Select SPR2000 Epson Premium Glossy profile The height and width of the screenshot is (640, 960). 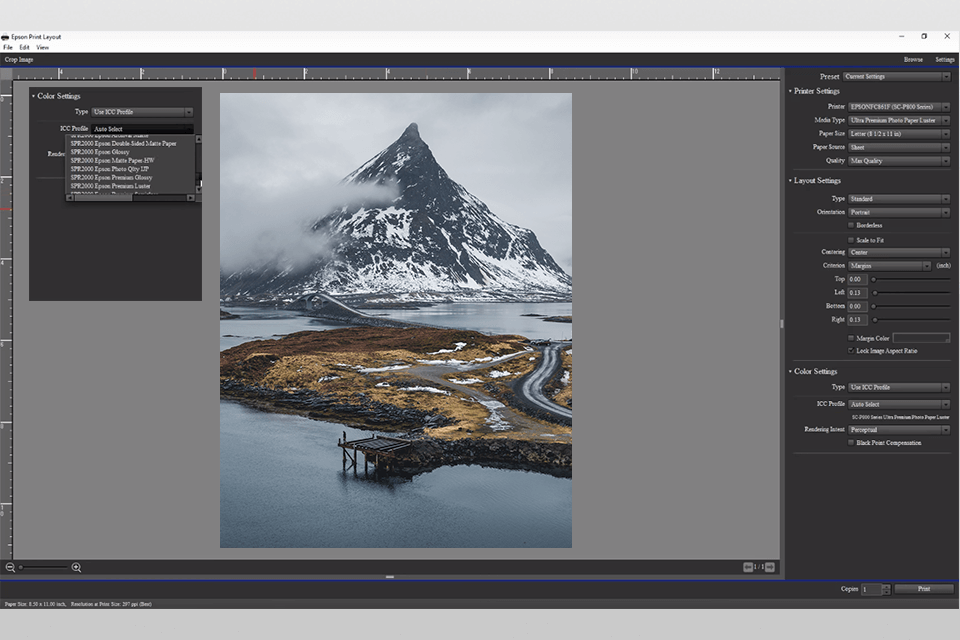coord(111,178)
